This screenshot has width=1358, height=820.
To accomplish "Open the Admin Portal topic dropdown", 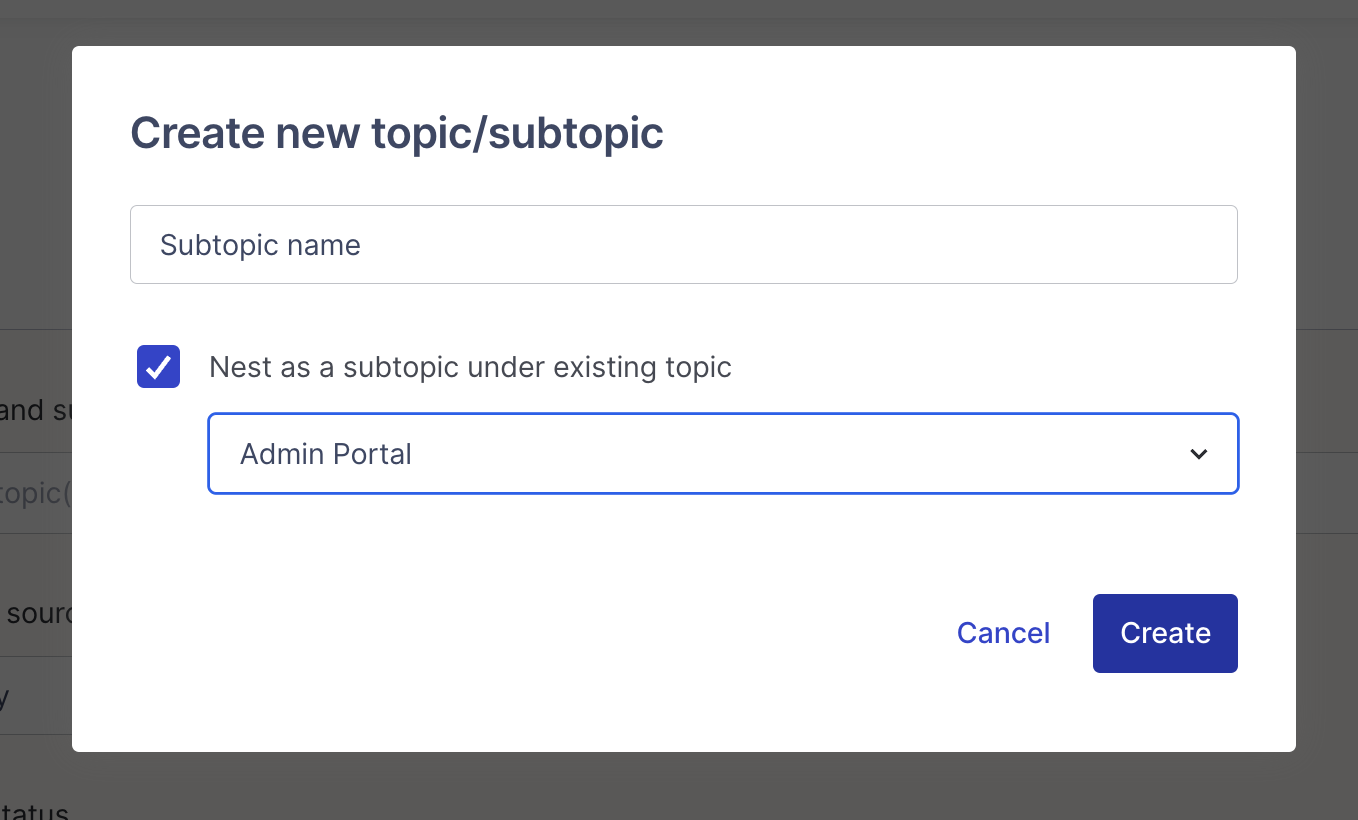I will [x=722, y=454].
